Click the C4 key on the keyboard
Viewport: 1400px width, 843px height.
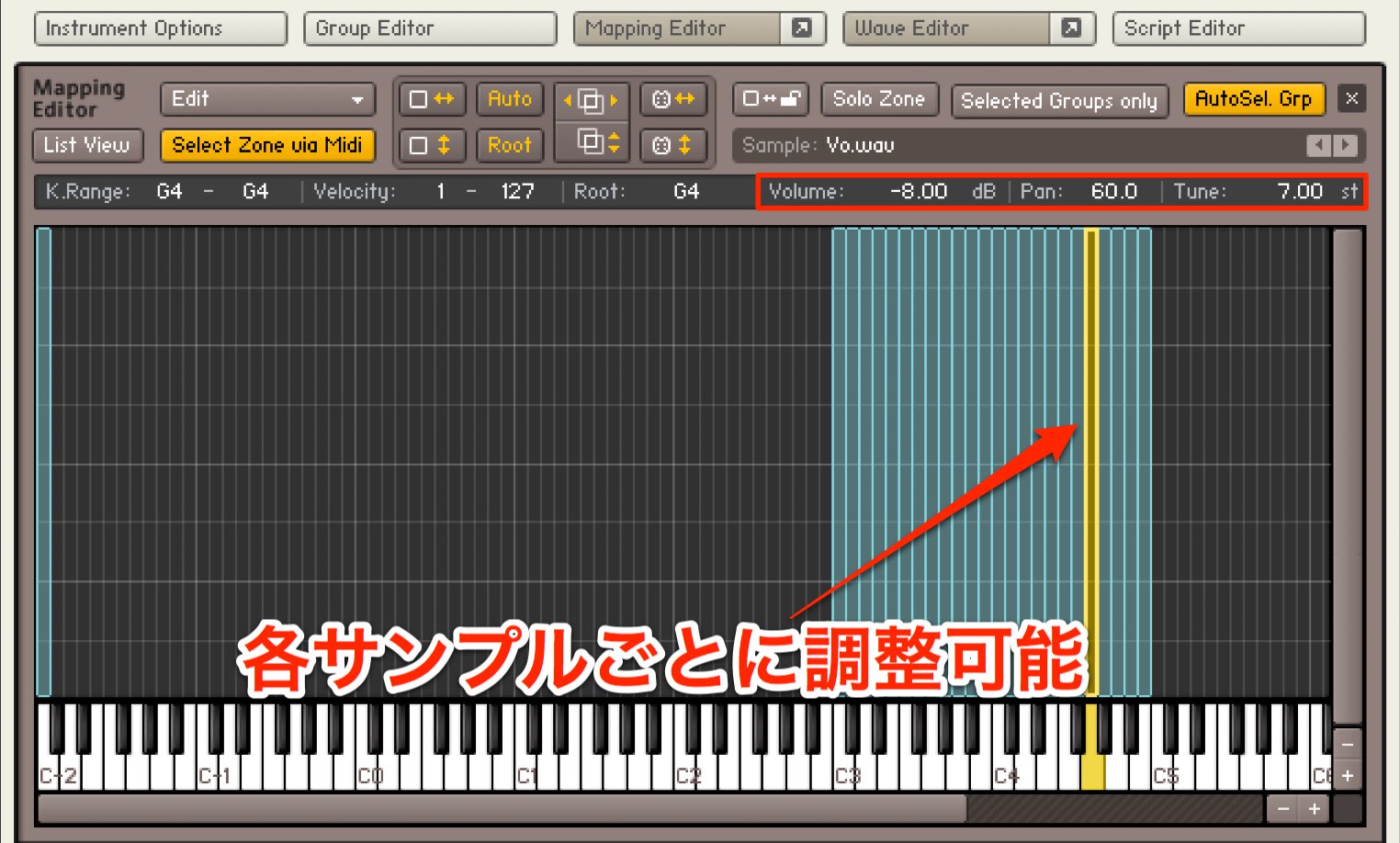point(1003,774)
